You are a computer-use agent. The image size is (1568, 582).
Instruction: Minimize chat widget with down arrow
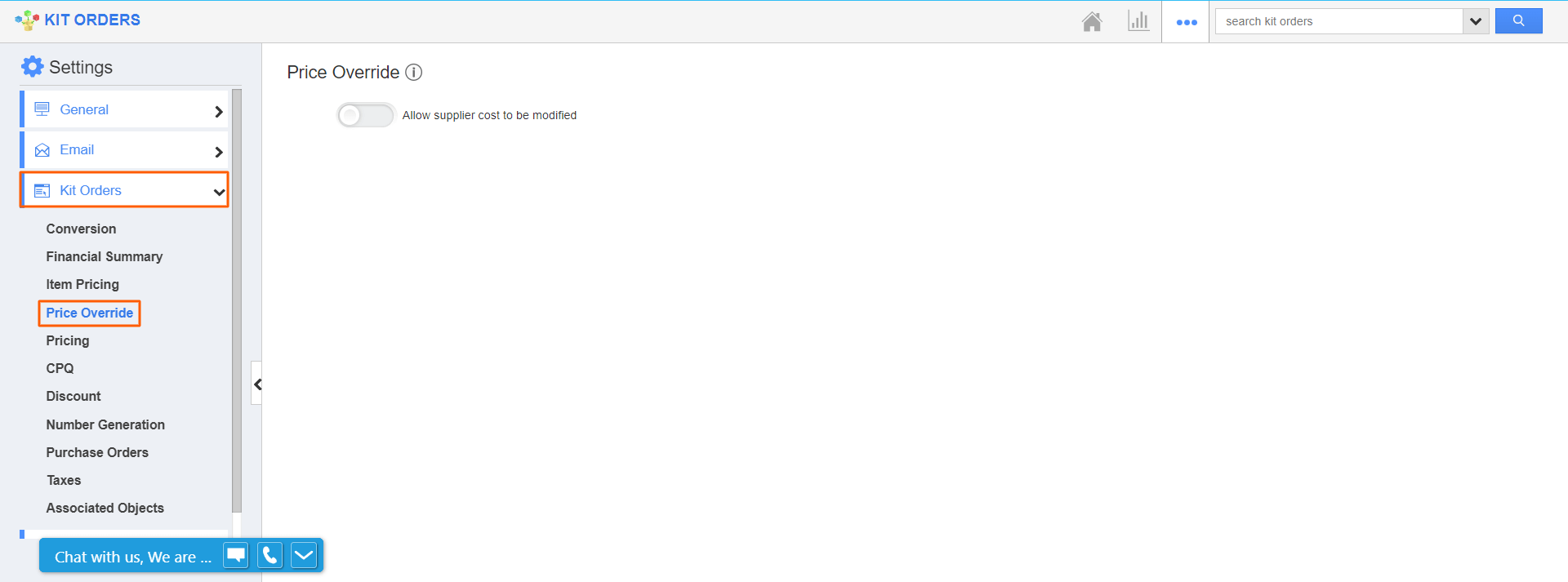point(304,555)
